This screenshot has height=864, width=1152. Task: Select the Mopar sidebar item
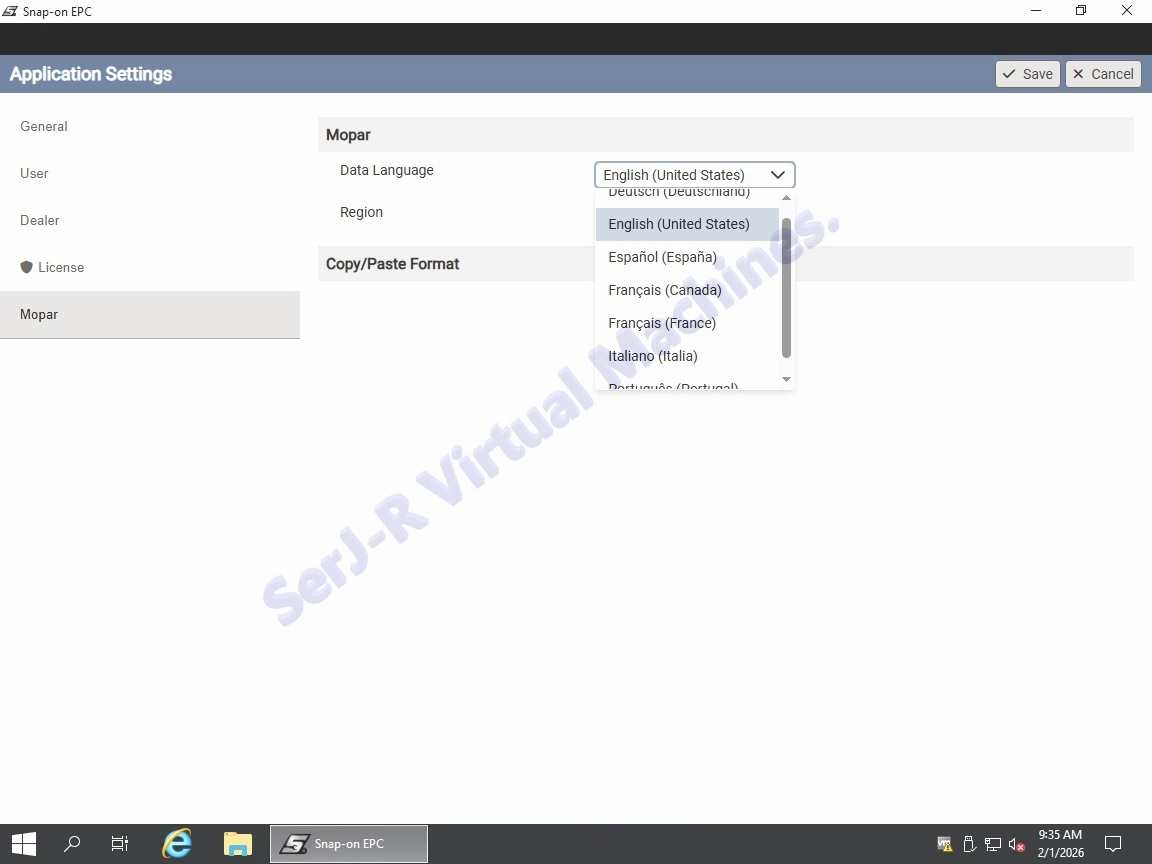click(x=39, y=314)
